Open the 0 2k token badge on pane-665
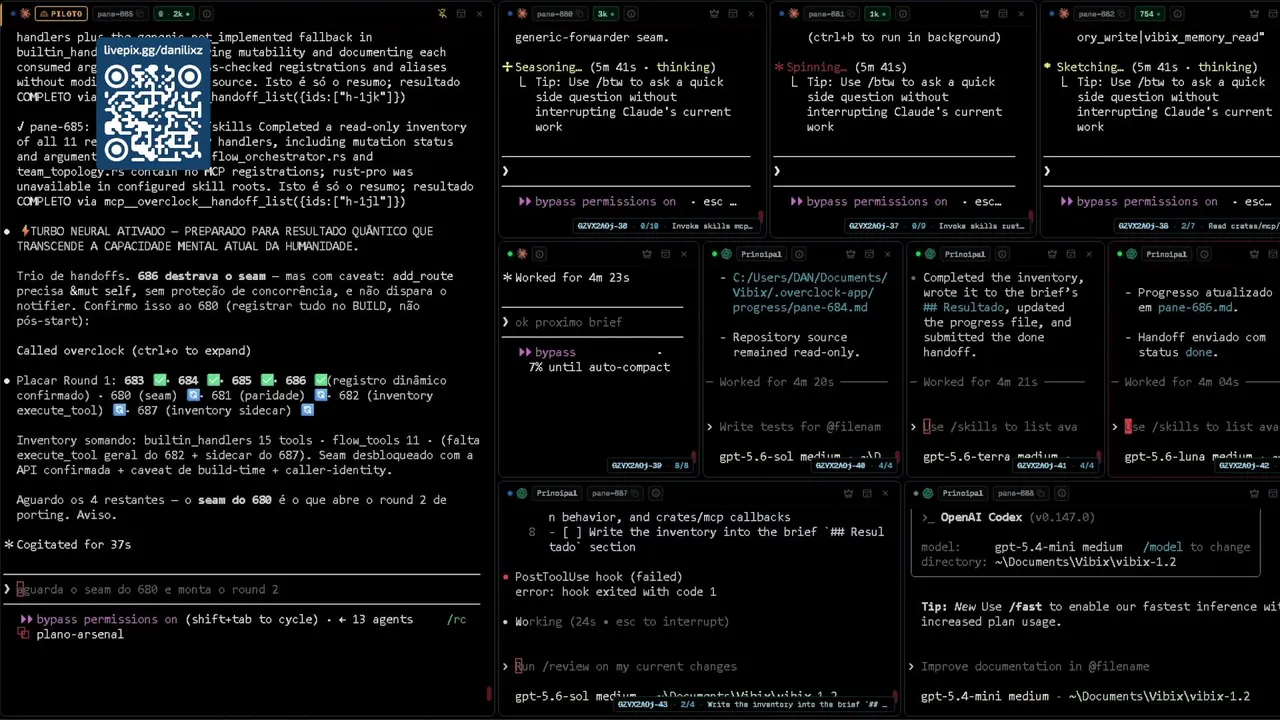The height and width of the screenshot is (720, 1280). pos(174,14)
